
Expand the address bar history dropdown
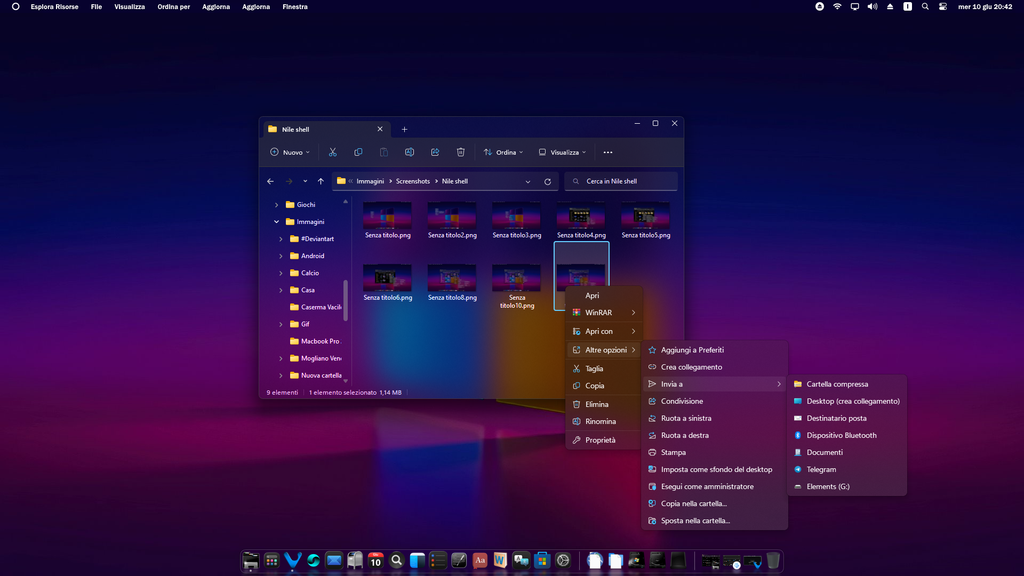tap(528, 182)
